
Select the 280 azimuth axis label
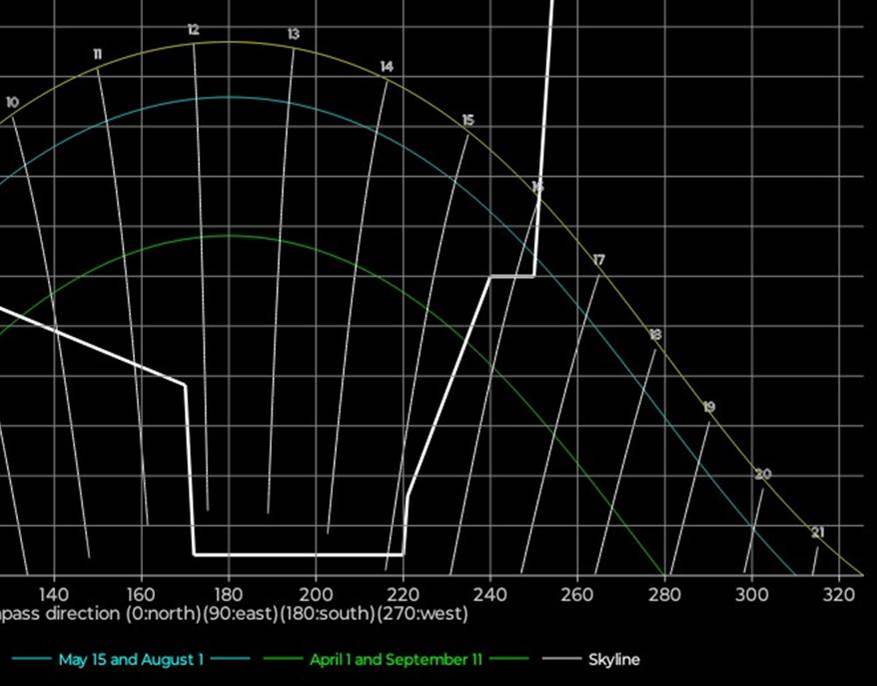point(665,594)
